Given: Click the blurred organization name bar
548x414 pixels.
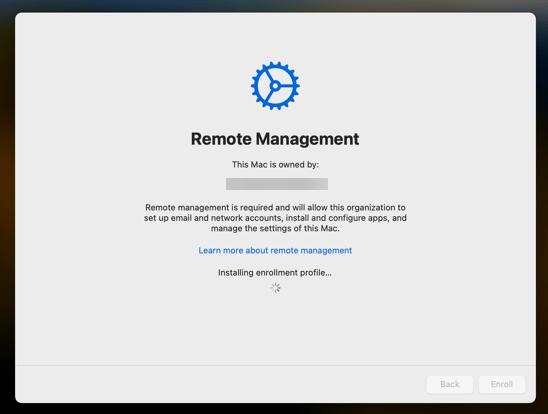Looking at the screenshot, I should click(x=277, y=184).
